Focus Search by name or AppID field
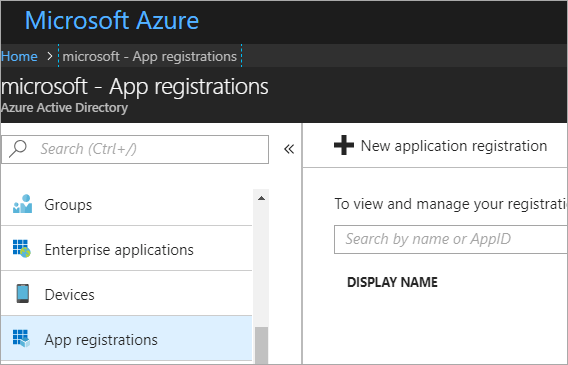 (451, 239)
